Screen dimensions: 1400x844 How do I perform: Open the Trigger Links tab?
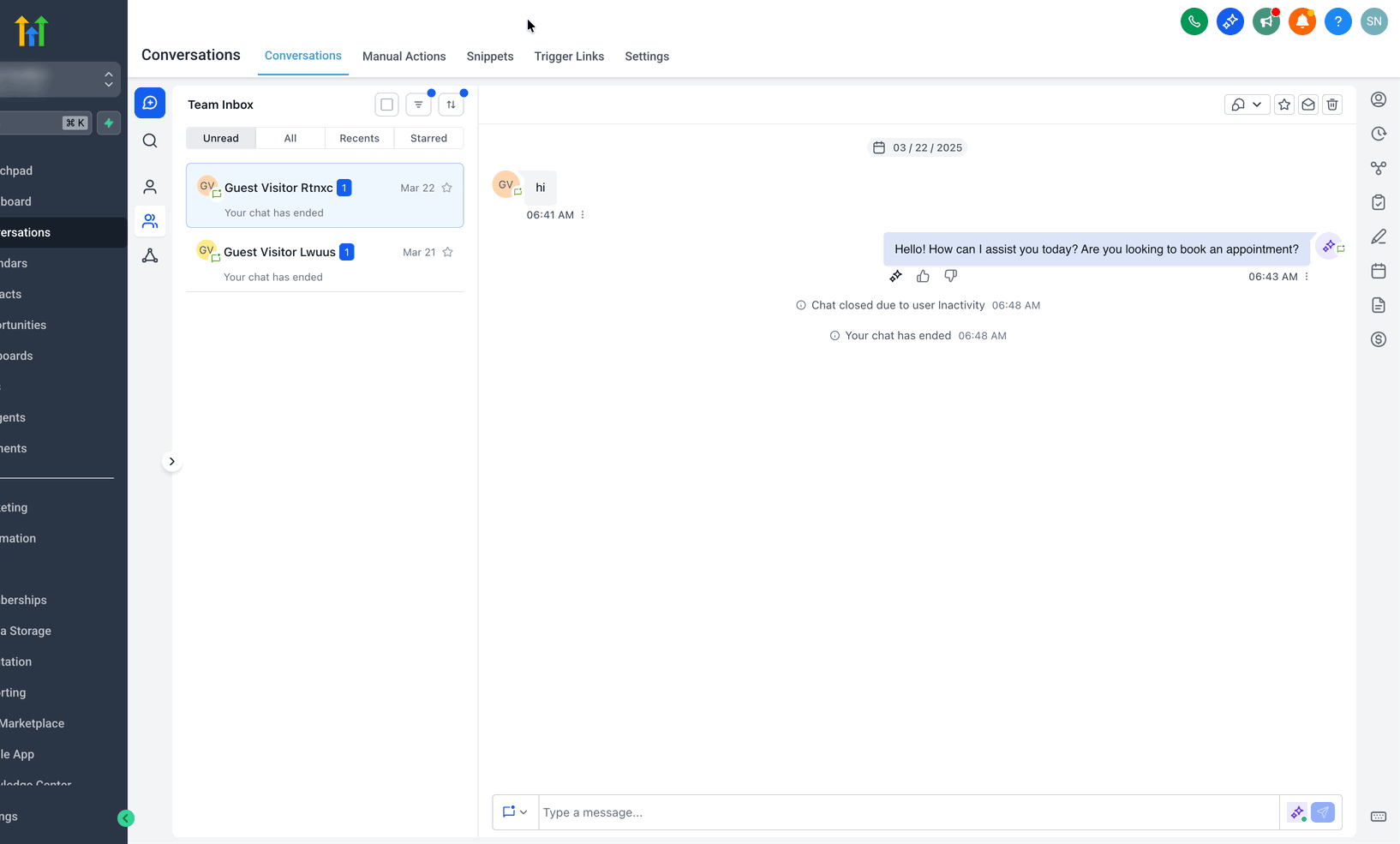pos(569,57)
